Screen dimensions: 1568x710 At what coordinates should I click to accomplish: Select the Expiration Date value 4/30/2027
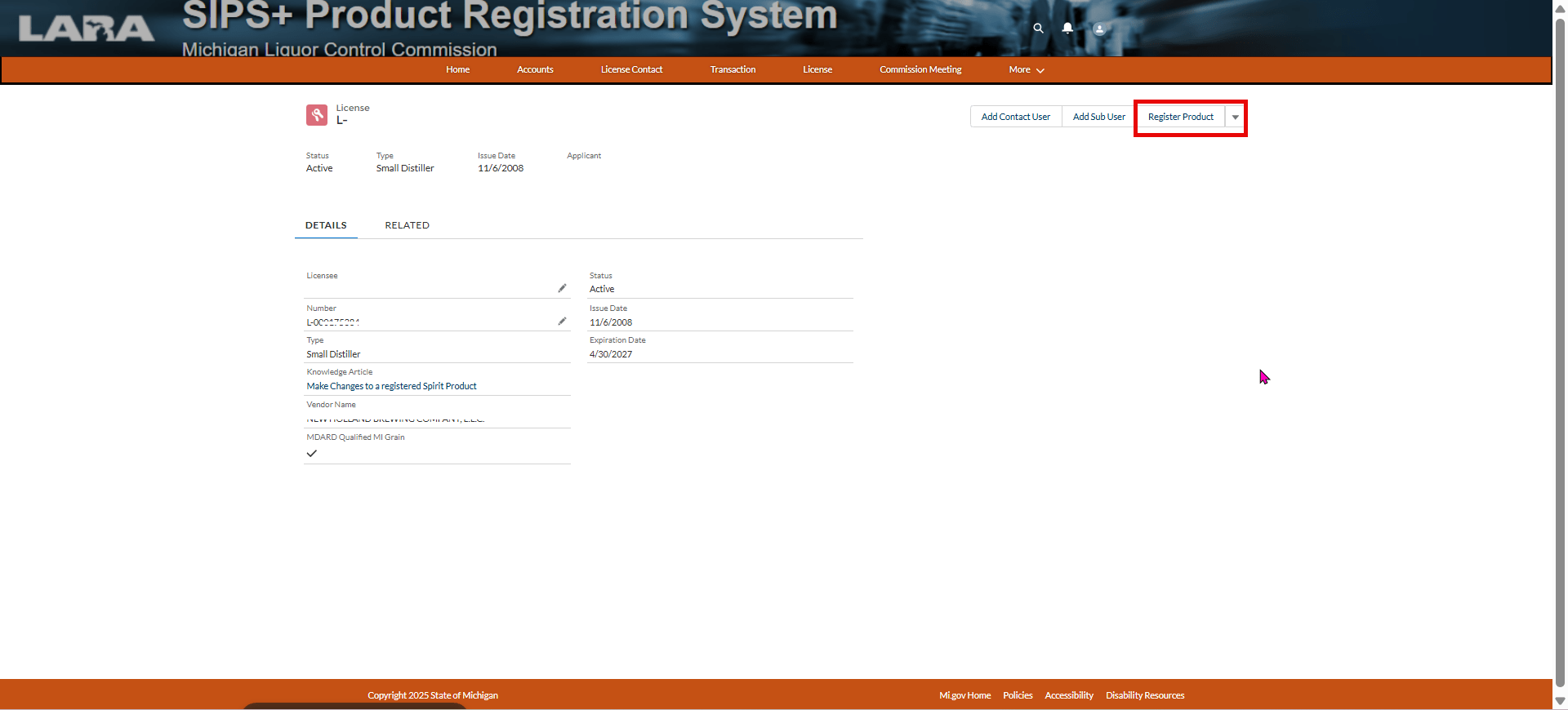[611, 354]
